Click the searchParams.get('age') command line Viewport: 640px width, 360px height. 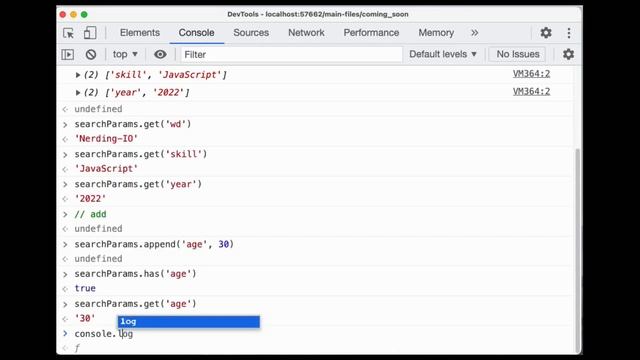[135, 304]
